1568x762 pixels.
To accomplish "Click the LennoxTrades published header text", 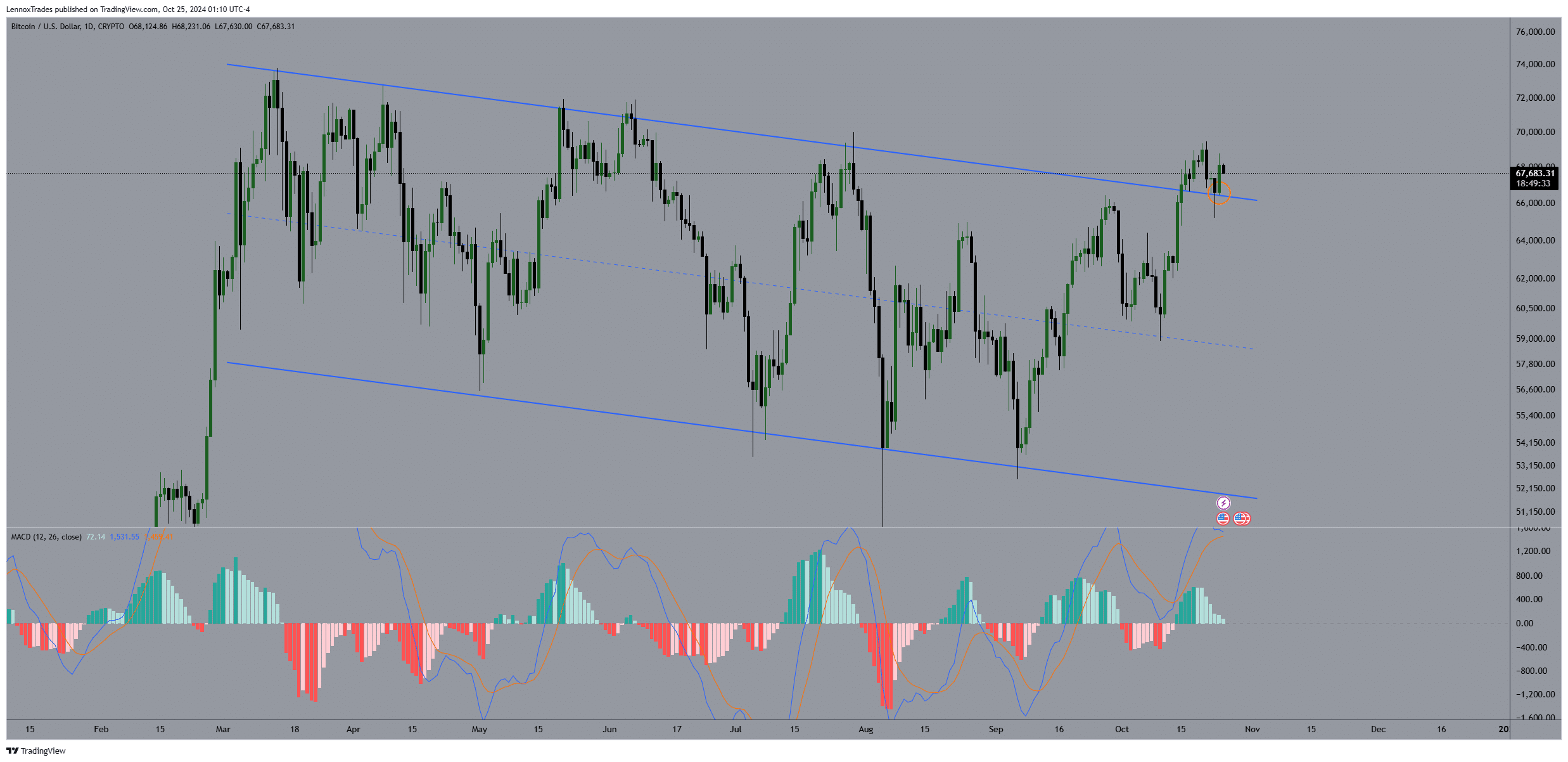I will [x=128, y=10].
